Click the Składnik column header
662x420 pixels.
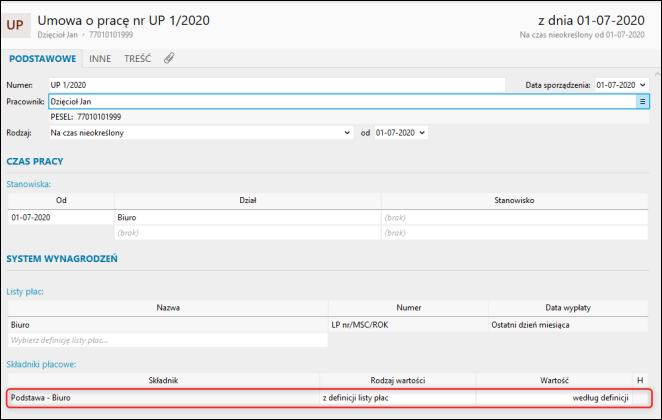[163, 380]
